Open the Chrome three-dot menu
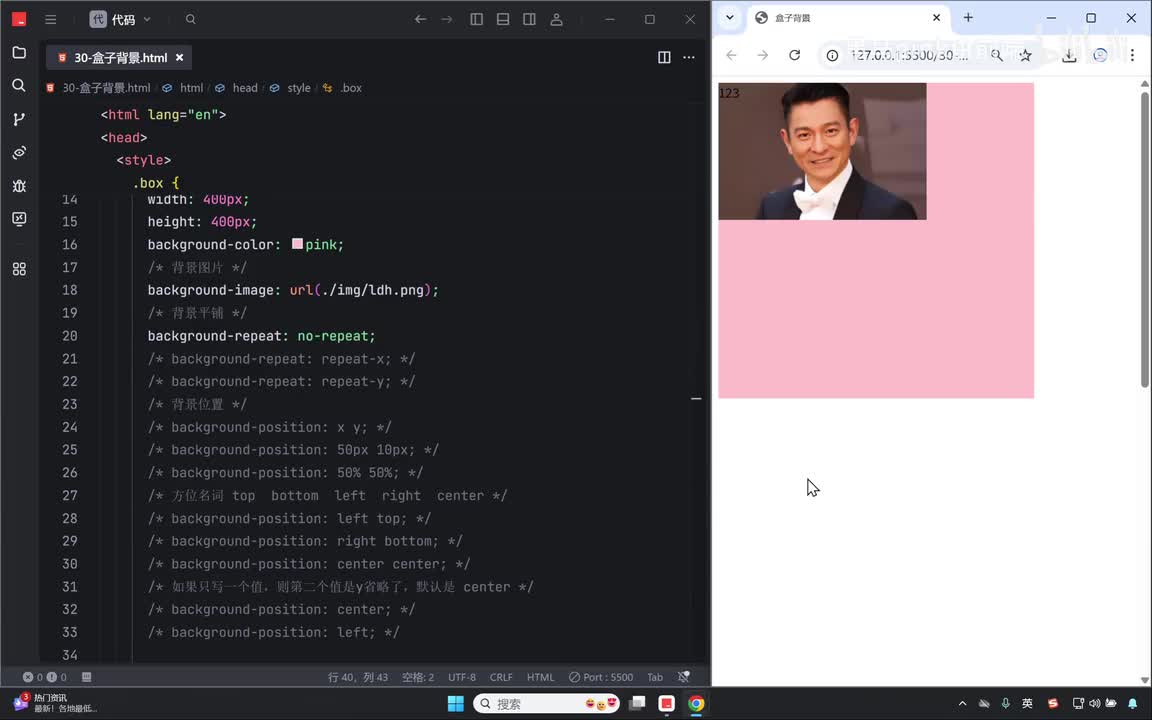 [1132, 55]
